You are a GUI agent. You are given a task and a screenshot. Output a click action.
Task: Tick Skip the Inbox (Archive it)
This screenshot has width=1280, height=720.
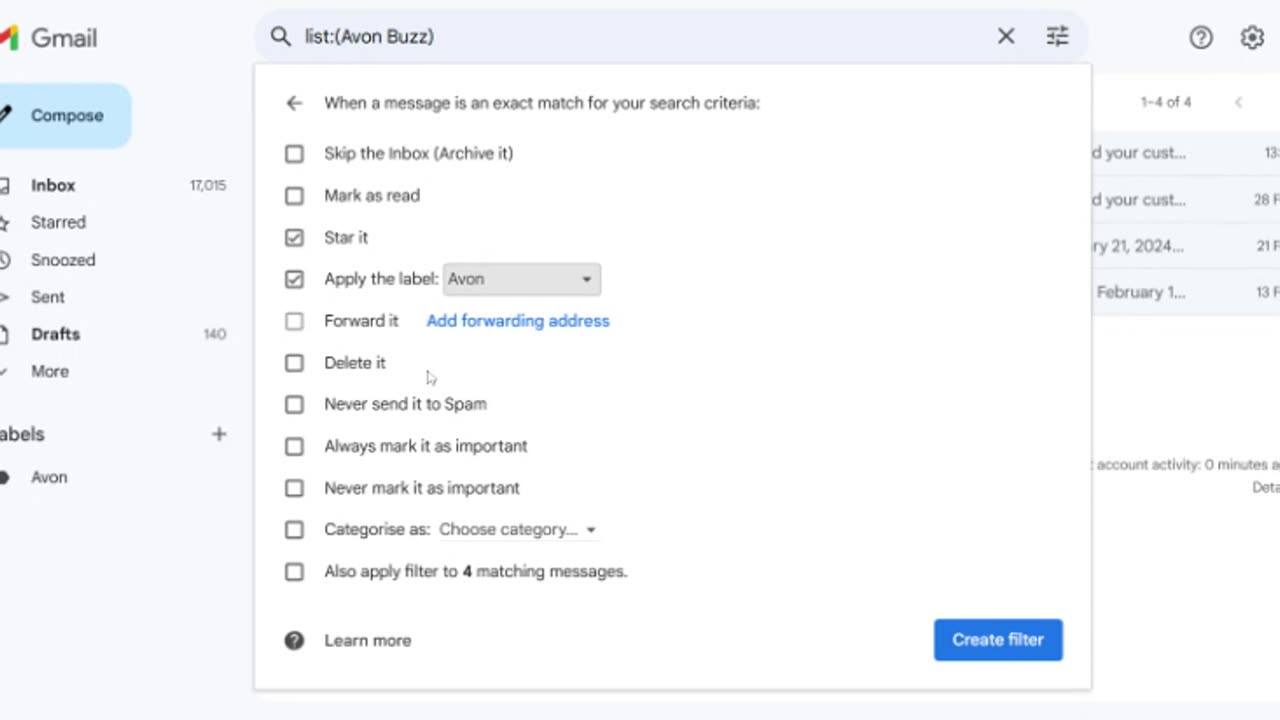click(294, 154)
